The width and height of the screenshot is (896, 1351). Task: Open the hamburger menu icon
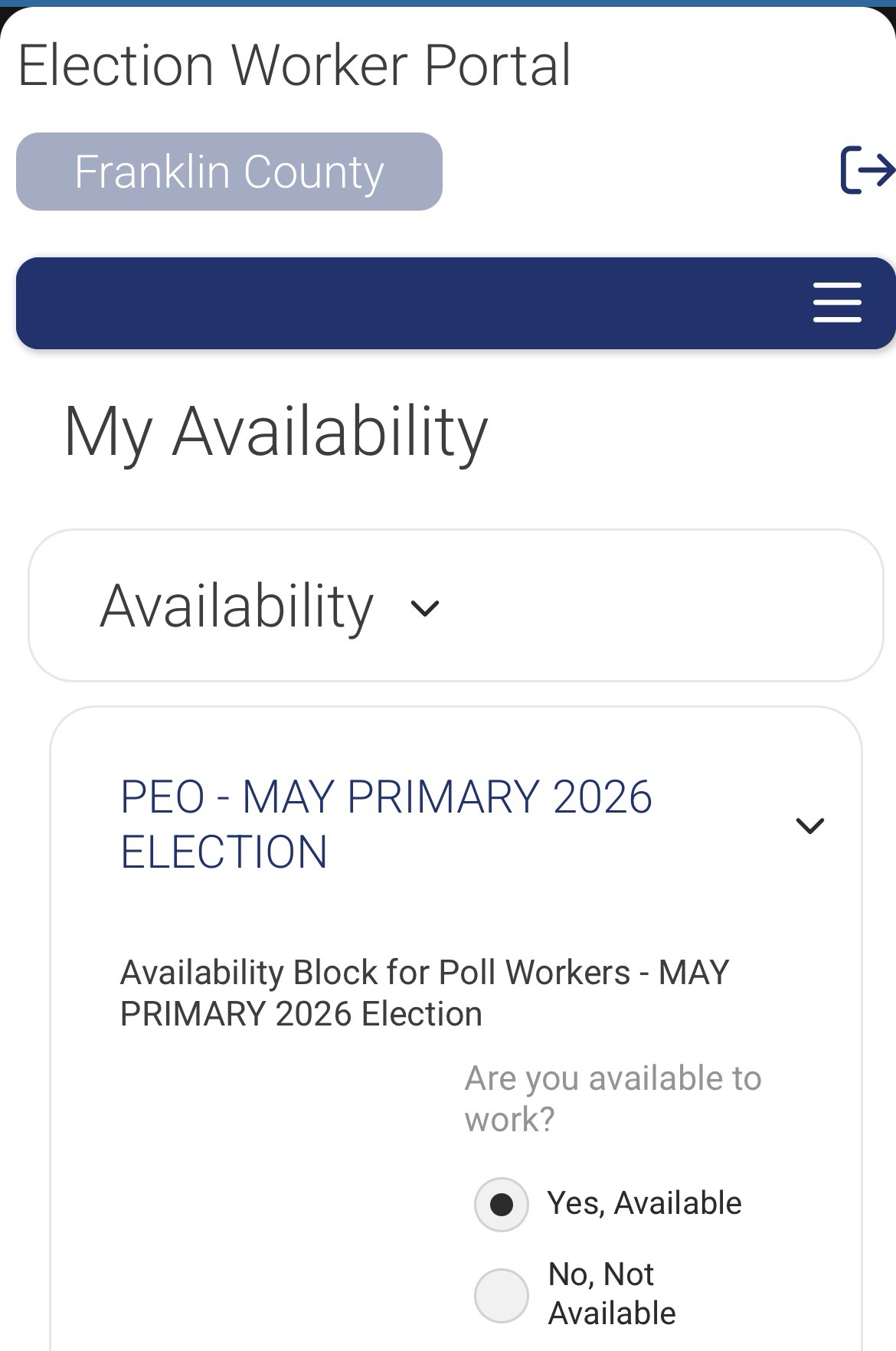coord(836,302)
